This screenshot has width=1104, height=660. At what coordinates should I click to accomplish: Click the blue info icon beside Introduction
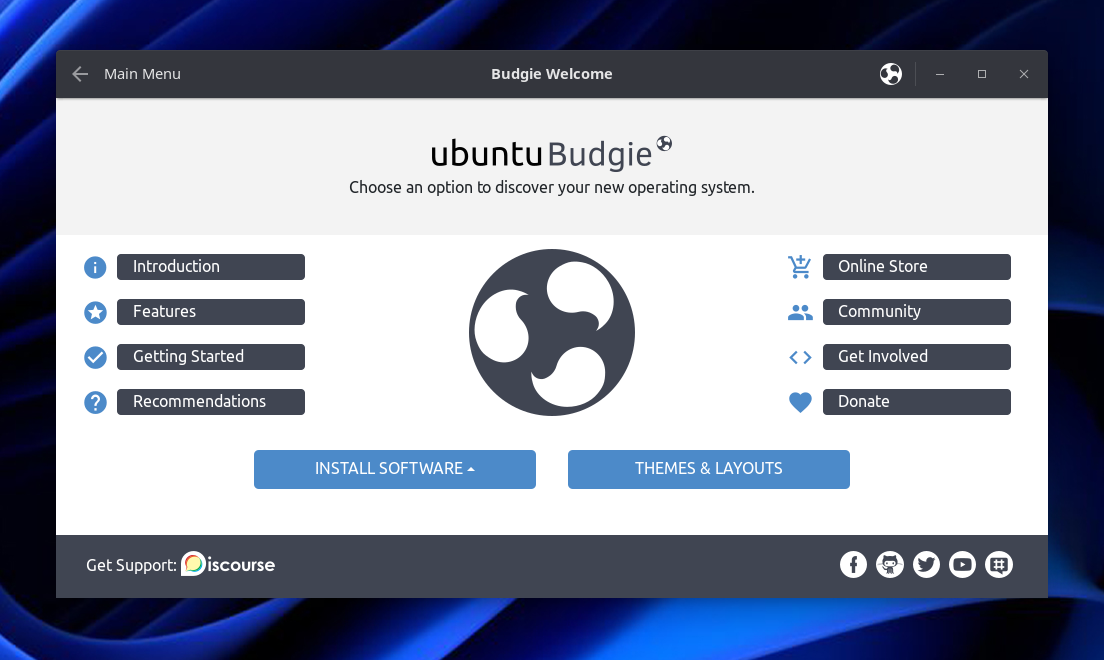[x=95, y=267]
